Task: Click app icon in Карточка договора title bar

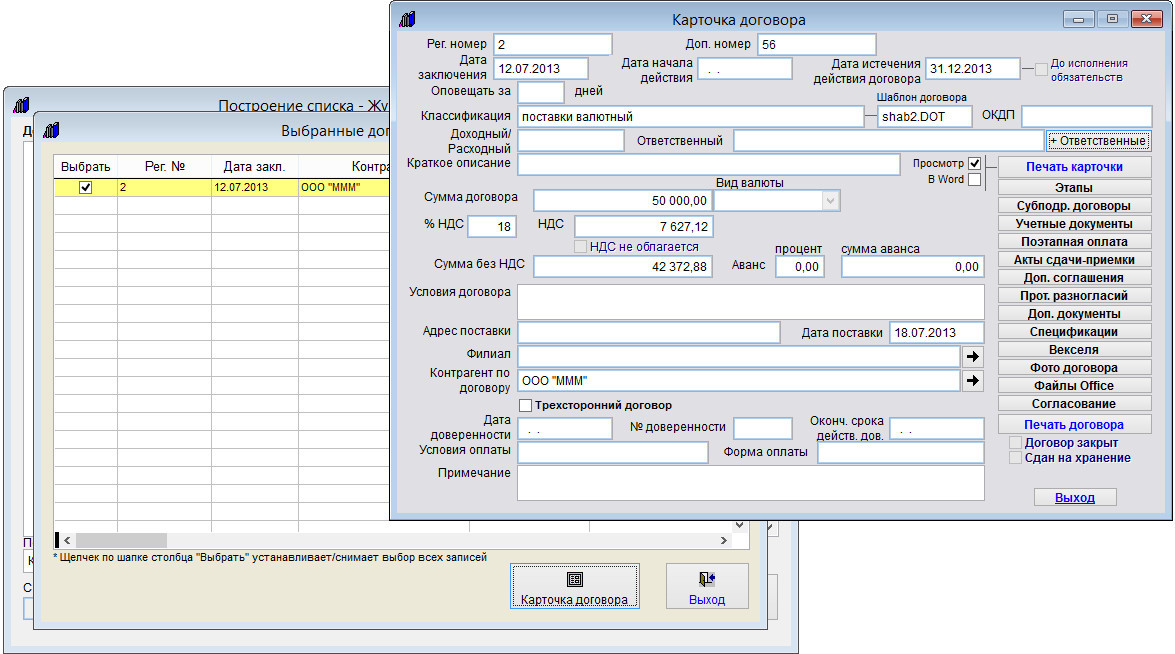Action: click(x=407, y=19)
